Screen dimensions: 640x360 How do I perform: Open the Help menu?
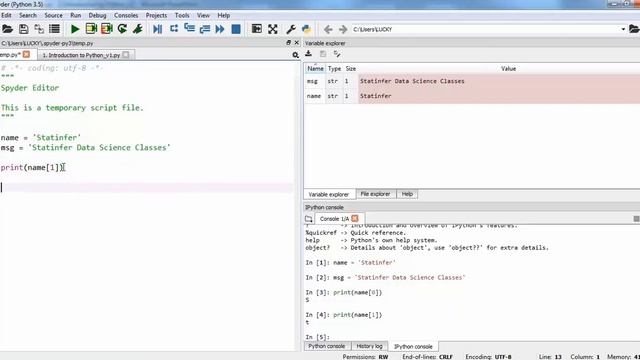click(224, 16)
